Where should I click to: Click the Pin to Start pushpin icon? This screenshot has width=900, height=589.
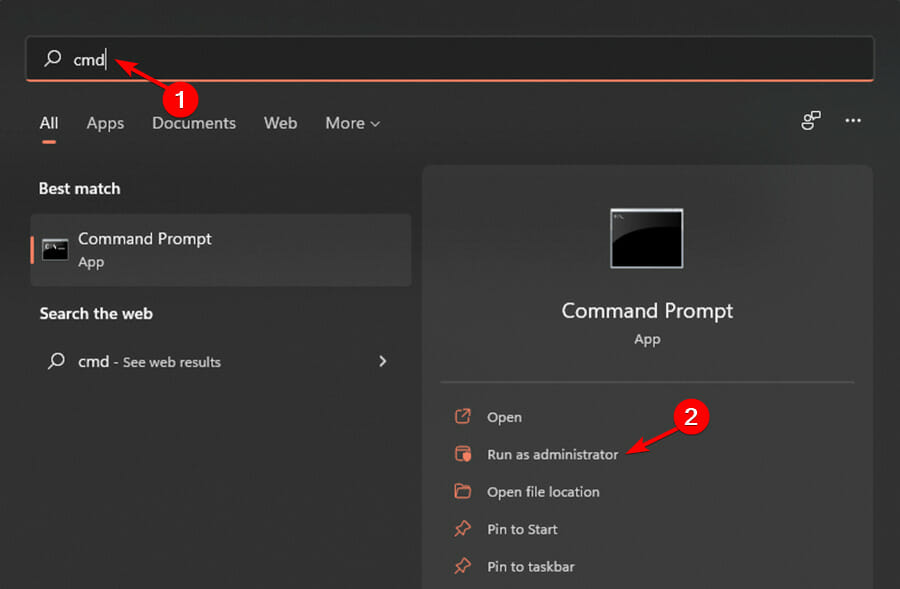tap(463, 529)
